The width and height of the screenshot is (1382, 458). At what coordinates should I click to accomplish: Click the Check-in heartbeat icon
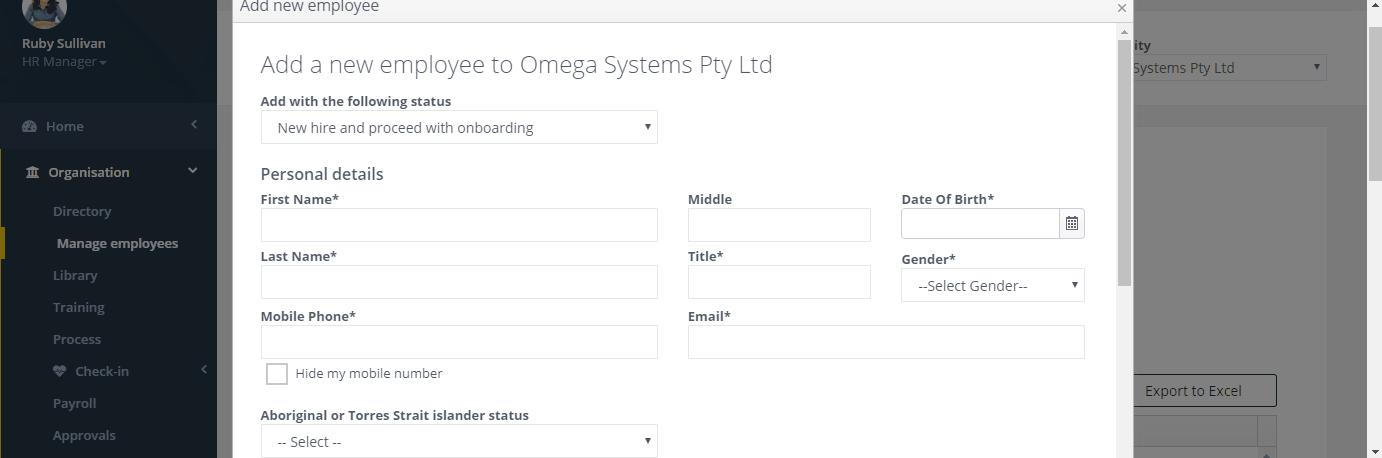click(x=58, y=372)
